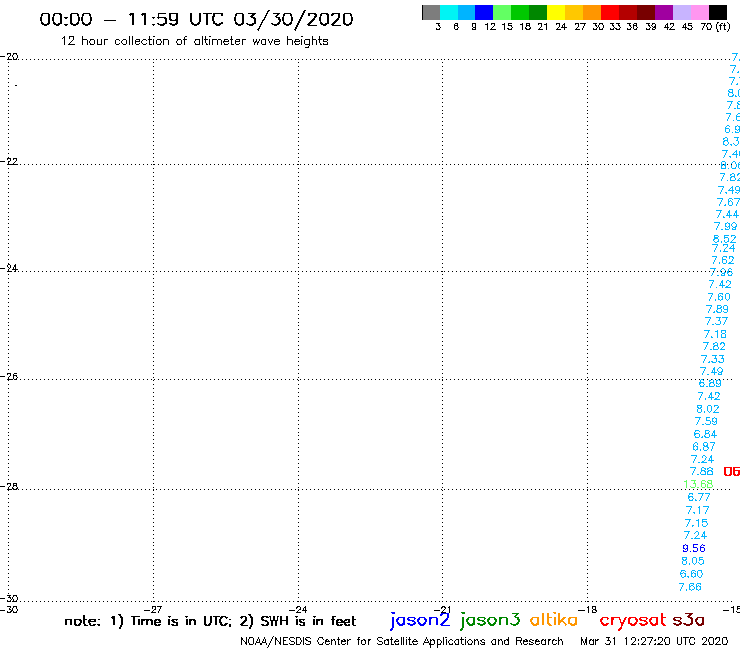Screen dimensions: 740x650
Task: Click the 6.84 wave height reading
Action: tap(705, 434)
